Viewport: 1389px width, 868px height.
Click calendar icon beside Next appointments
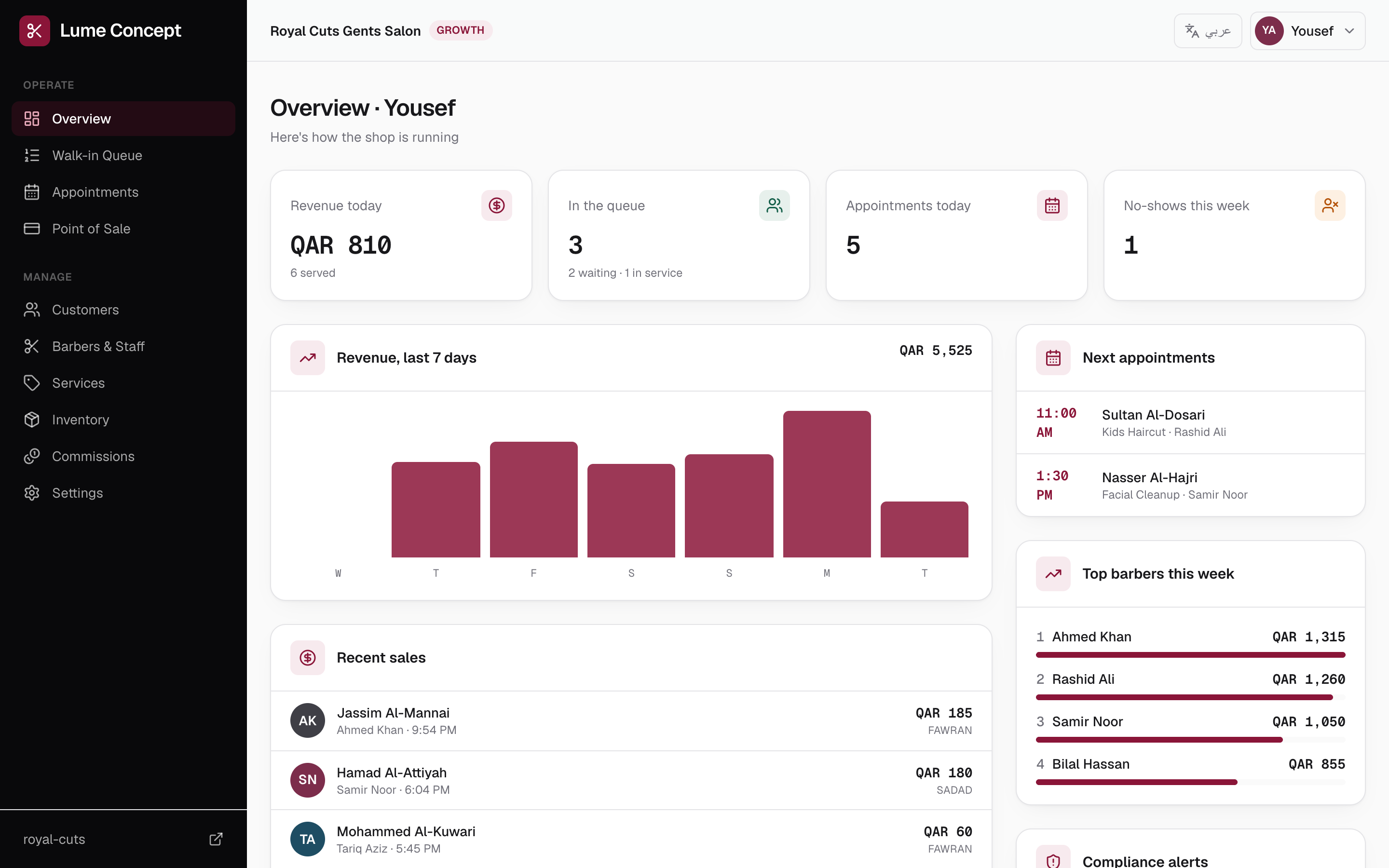tap(1053, 358)
